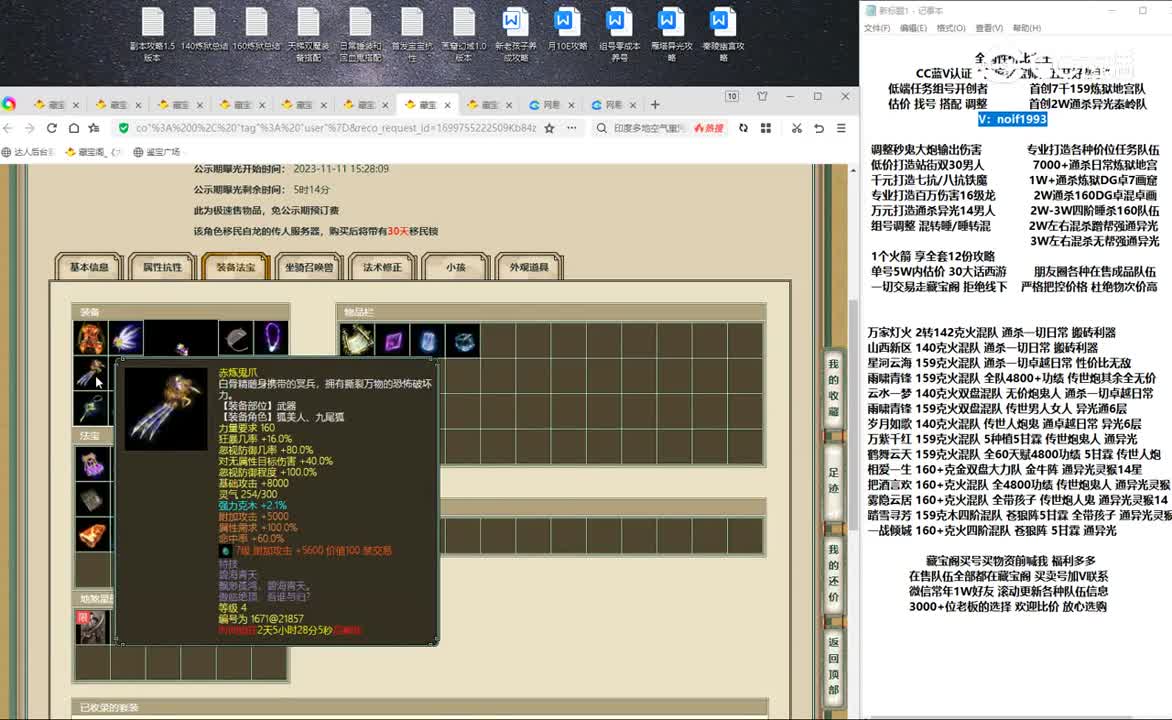This screenshot has width=1172, height=720.
Task: Open desktop file 160炼狱总结
Action: pos(256,30)
